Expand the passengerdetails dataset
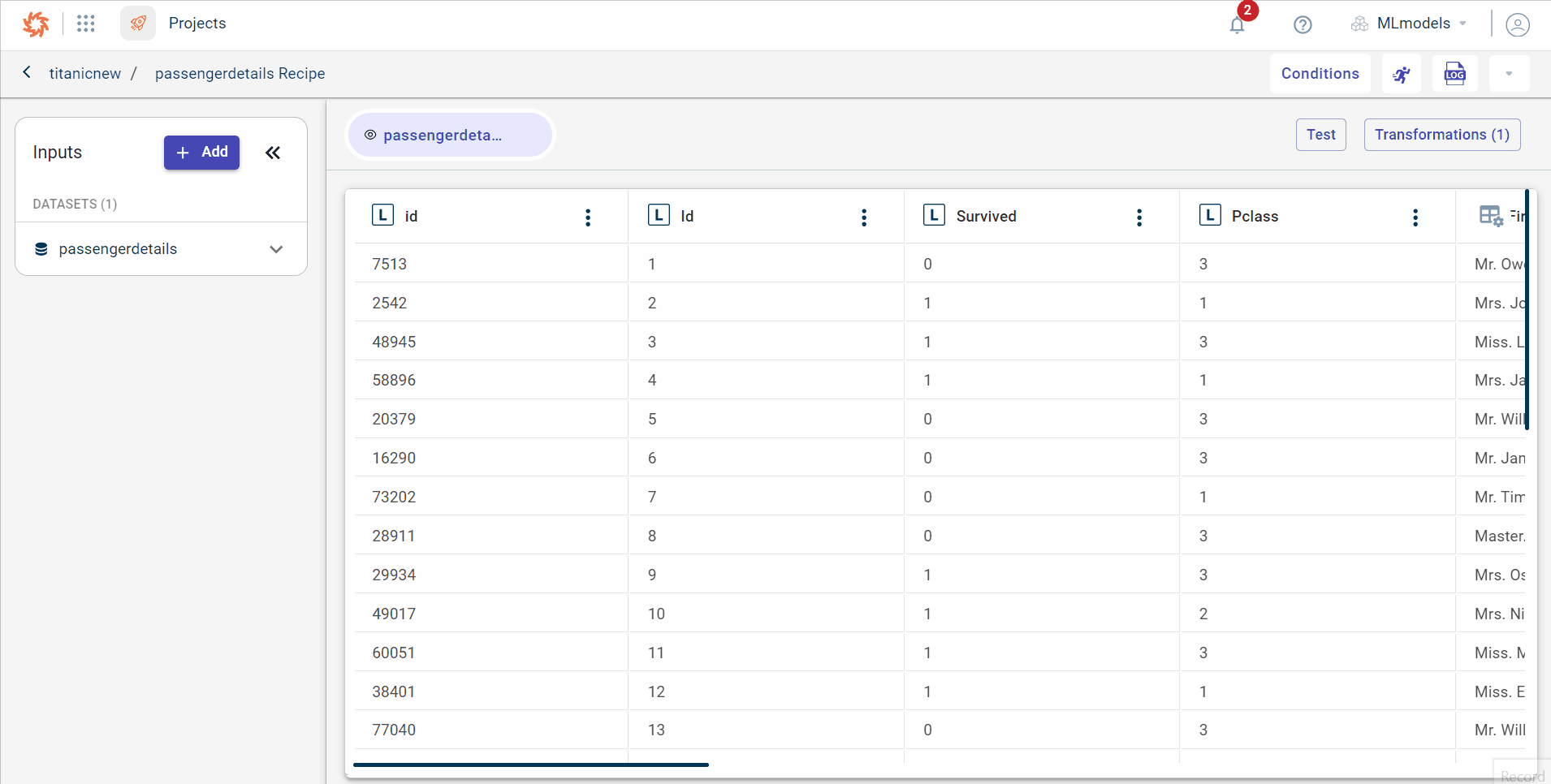The image size is (1551, 784). pyautogui.click(x=276, y=249)
